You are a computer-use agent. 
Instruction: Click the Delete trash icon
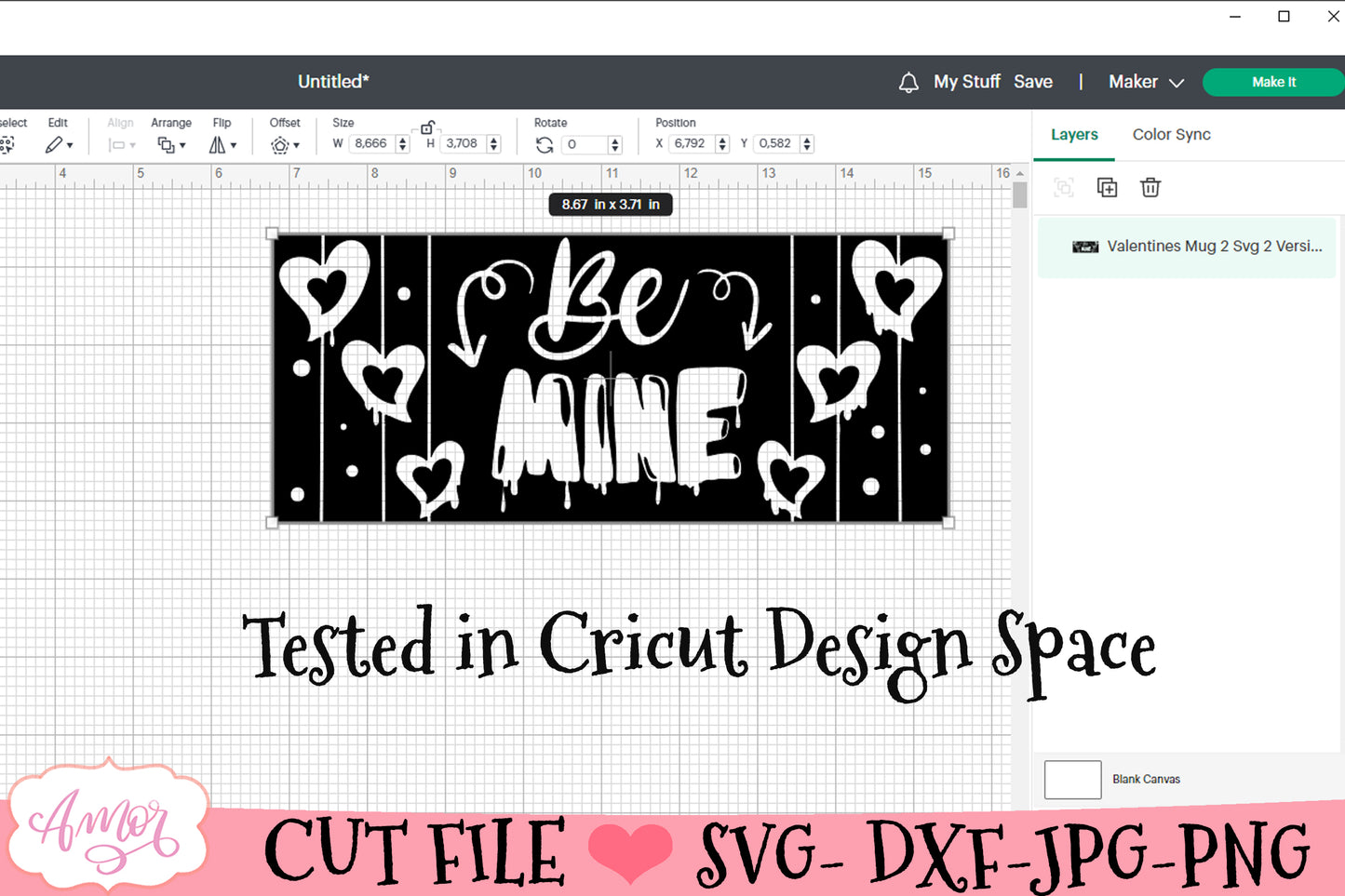point(1150,187)
